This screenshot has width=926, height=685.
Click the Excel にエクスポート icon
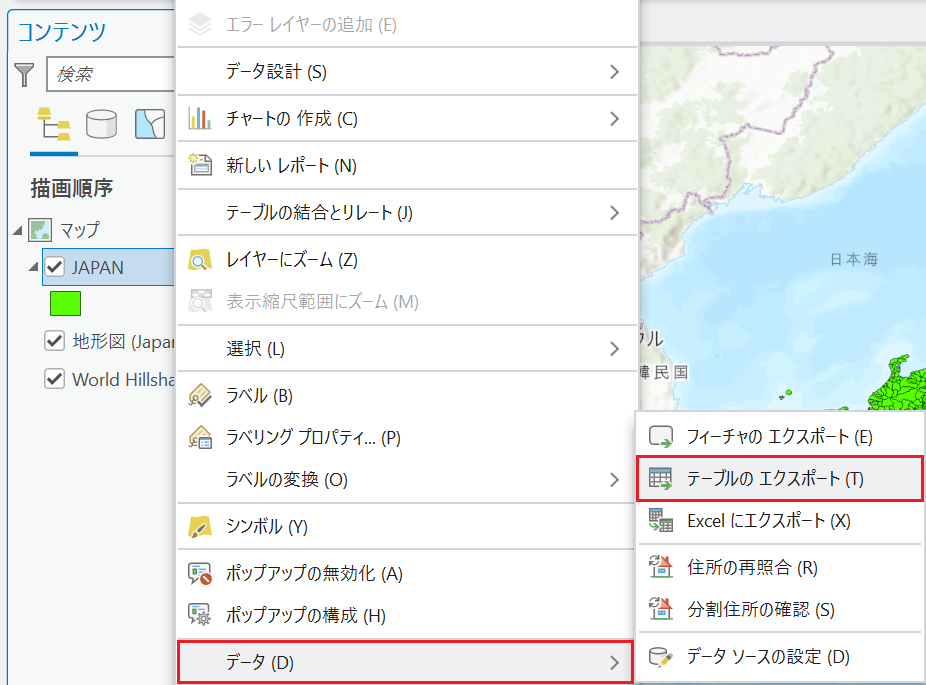pyautogui.click(x=661, y=521)
